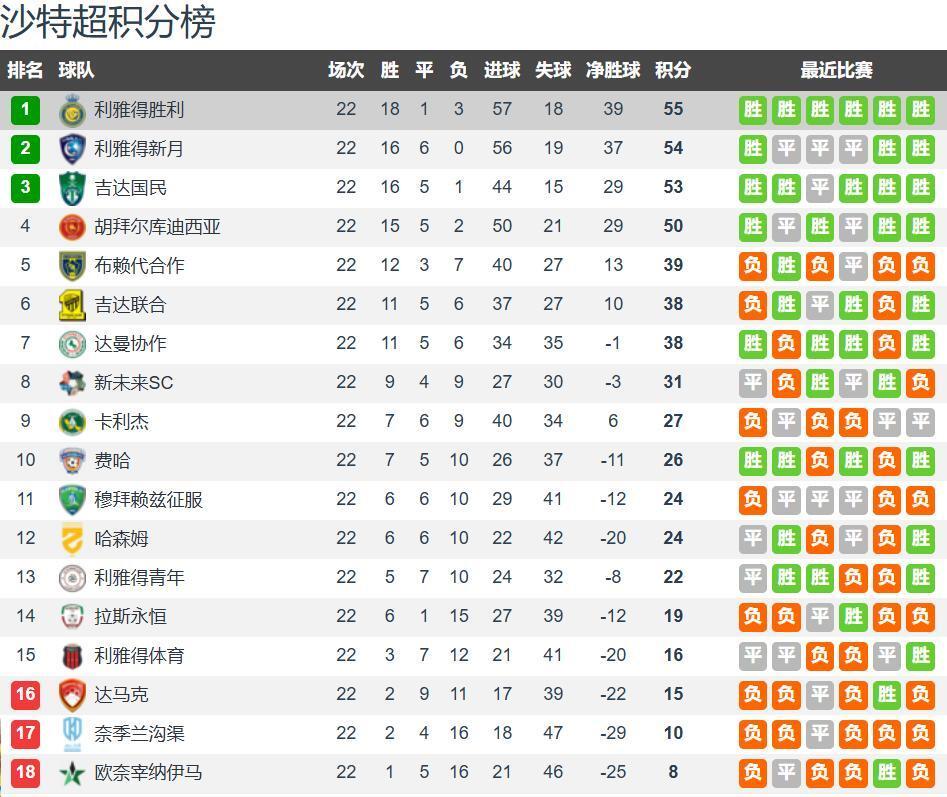Click the 奈季兰沟渠 team logo
947x797 pixels.
tap(72, 733)
